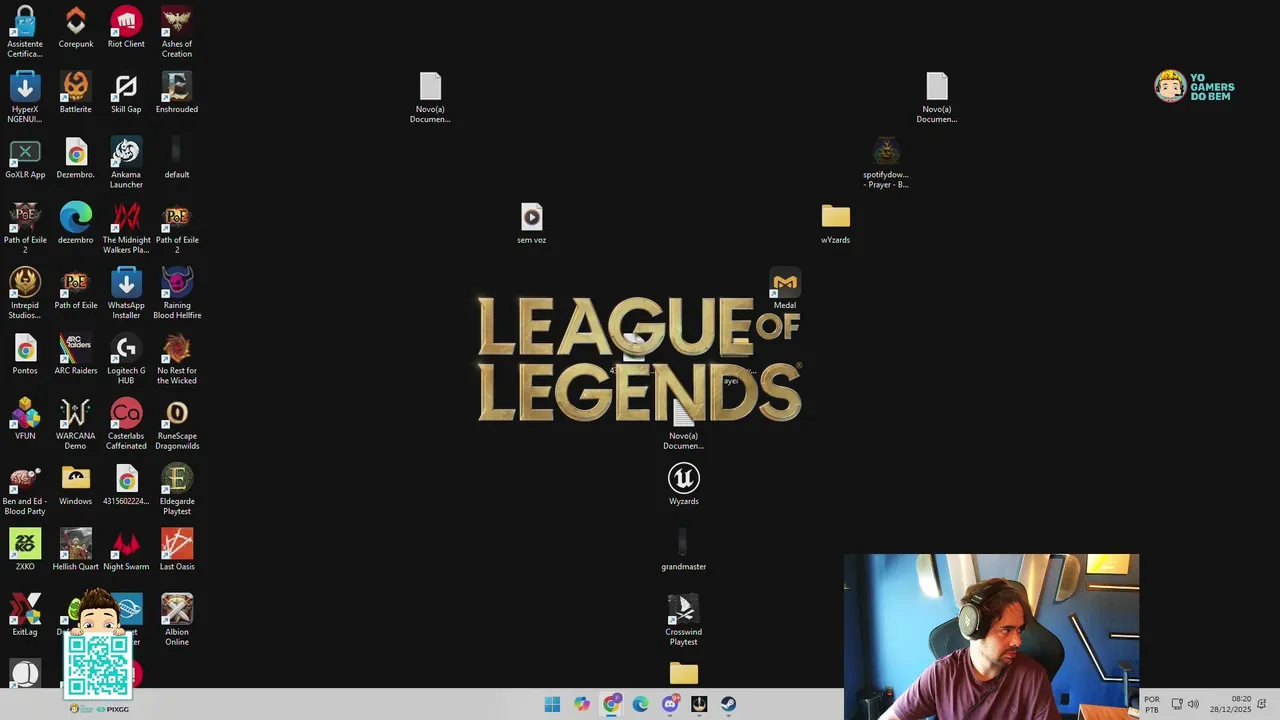Image resolution: width=1280 pixels, height=720 pixels.
Task: Open the Medal app shortcut
Action: pyautogui.click(x=785, y=289)
